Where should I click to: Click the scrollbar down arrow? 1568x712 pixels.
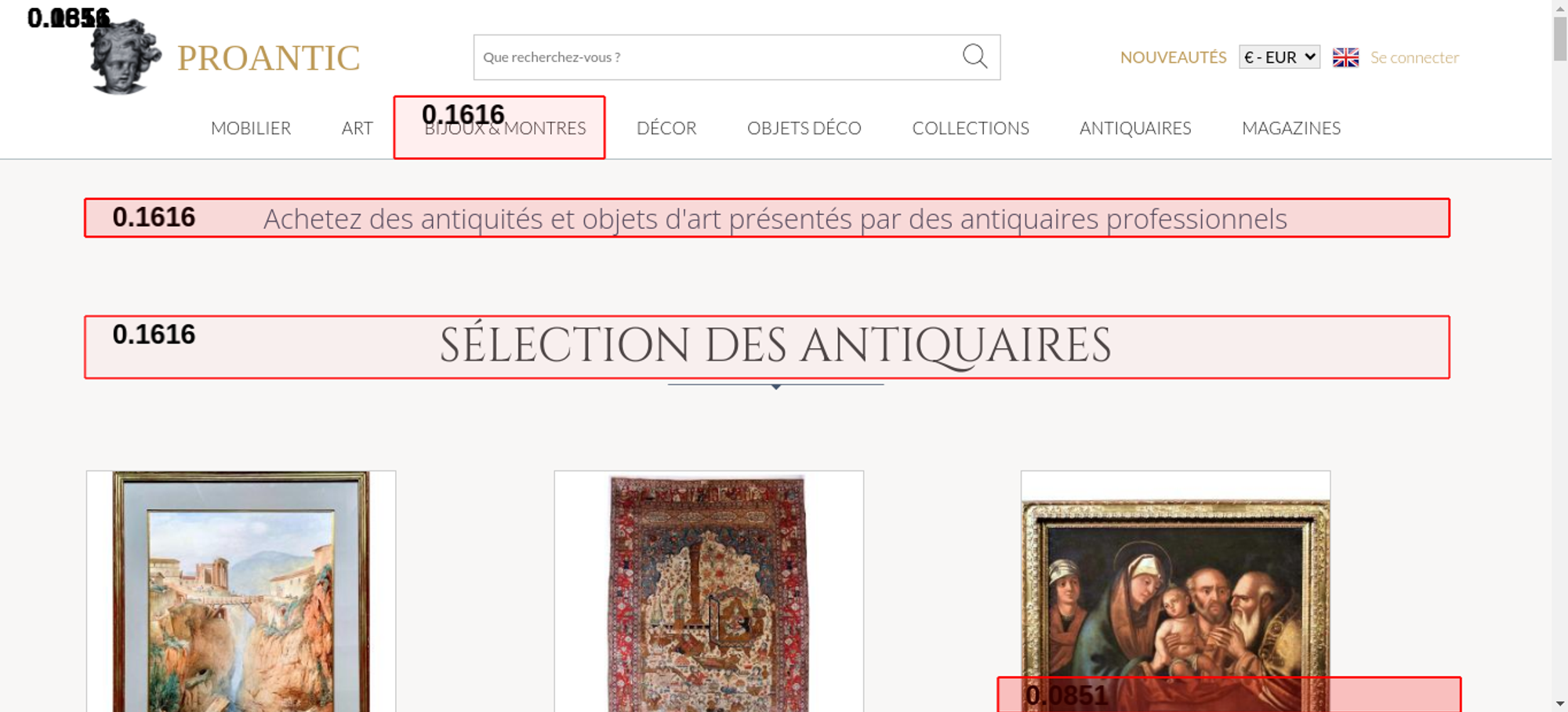point(1559,703)
